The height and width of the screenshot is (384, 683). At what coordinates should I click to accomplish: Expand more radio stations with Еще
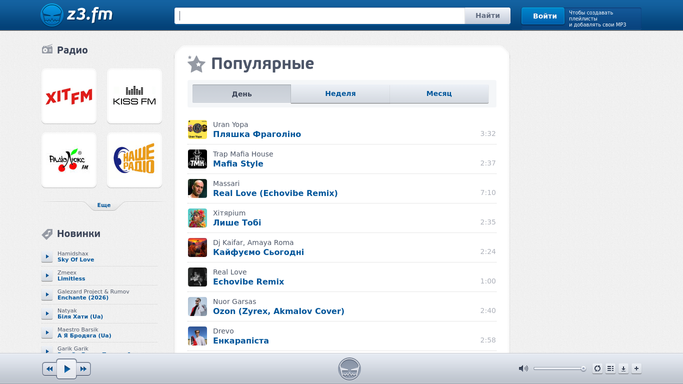(x=104, y=205)
